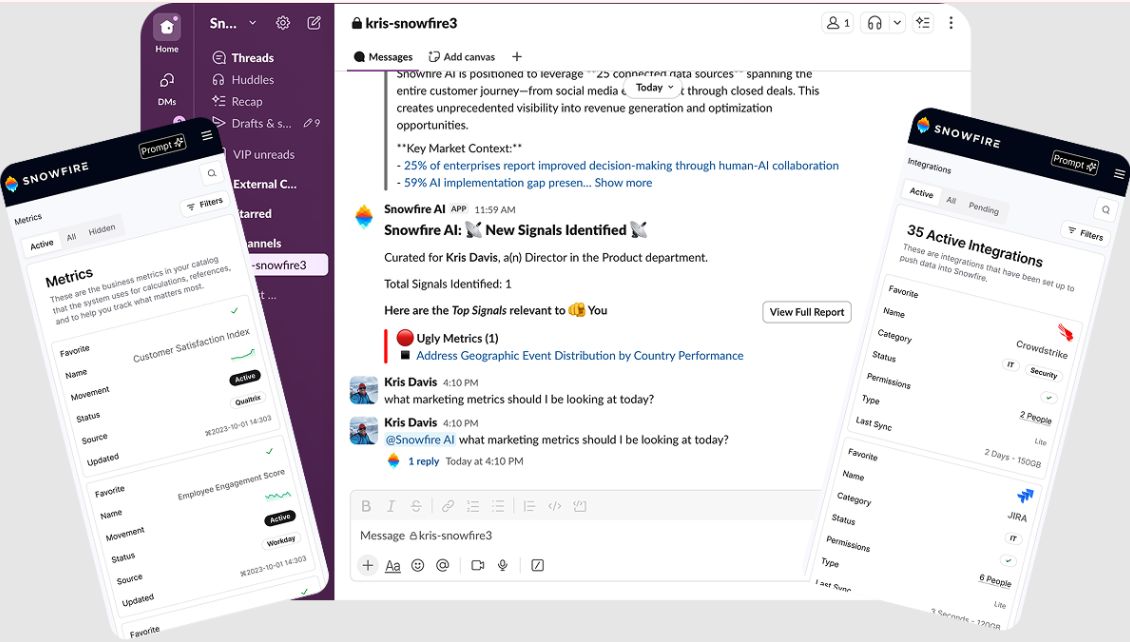
Task: Toggle strikethrough formatting in composer
Action: tap(416, 507)
